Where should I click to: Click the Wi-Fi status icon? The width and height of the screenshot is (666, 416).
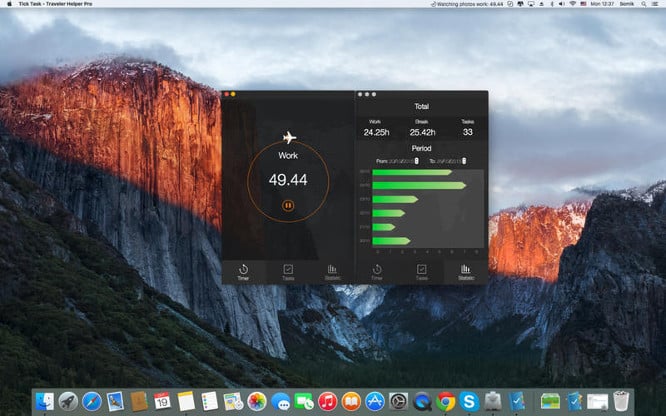click(572, 4)
